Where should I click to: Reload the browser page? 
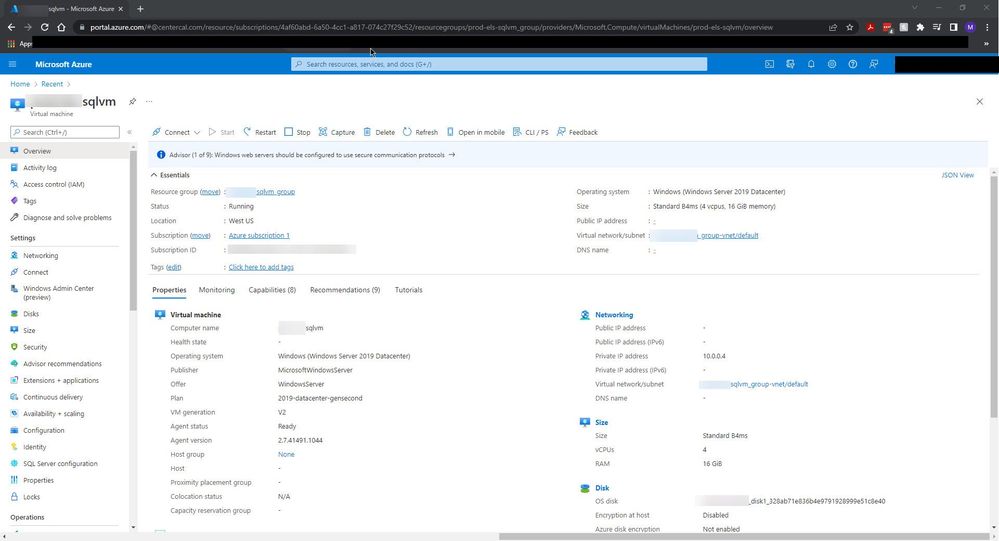tap(45, 27)
